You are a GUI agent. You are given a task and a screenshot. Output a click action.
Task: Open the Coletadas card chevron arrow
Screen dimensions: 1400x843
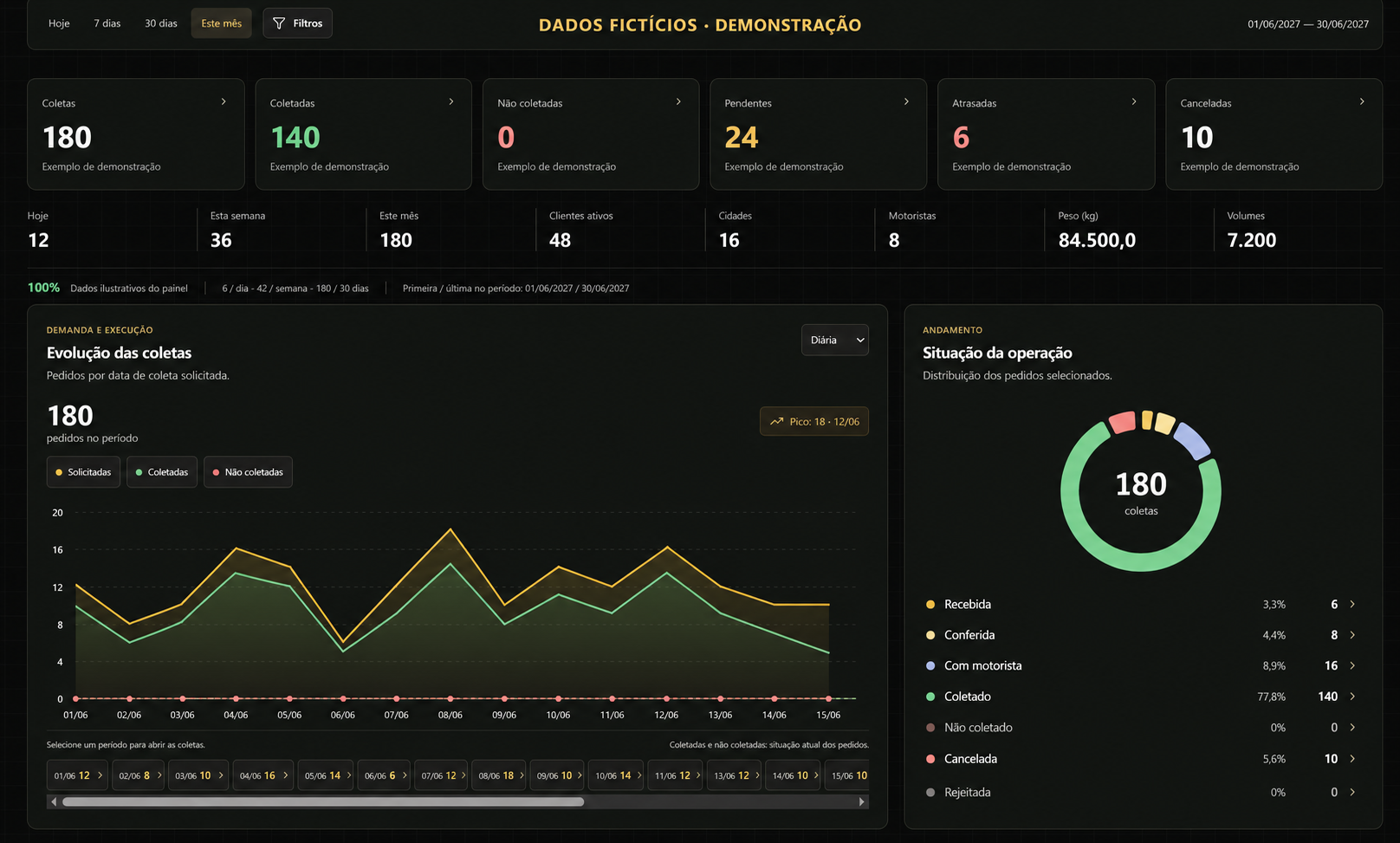pyautogui.click(x=451, y=101)
